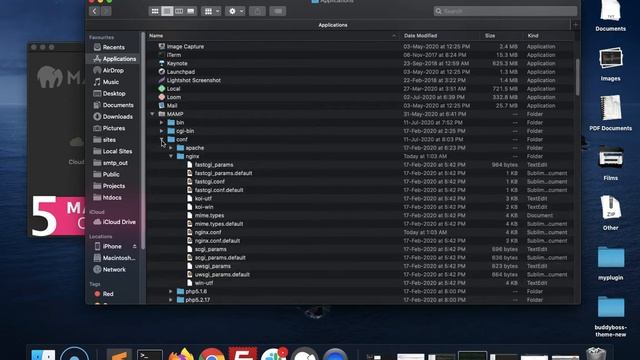Switch Finder to list view
640x360 pixels.
pyautogui.click(x=167, y=11)
